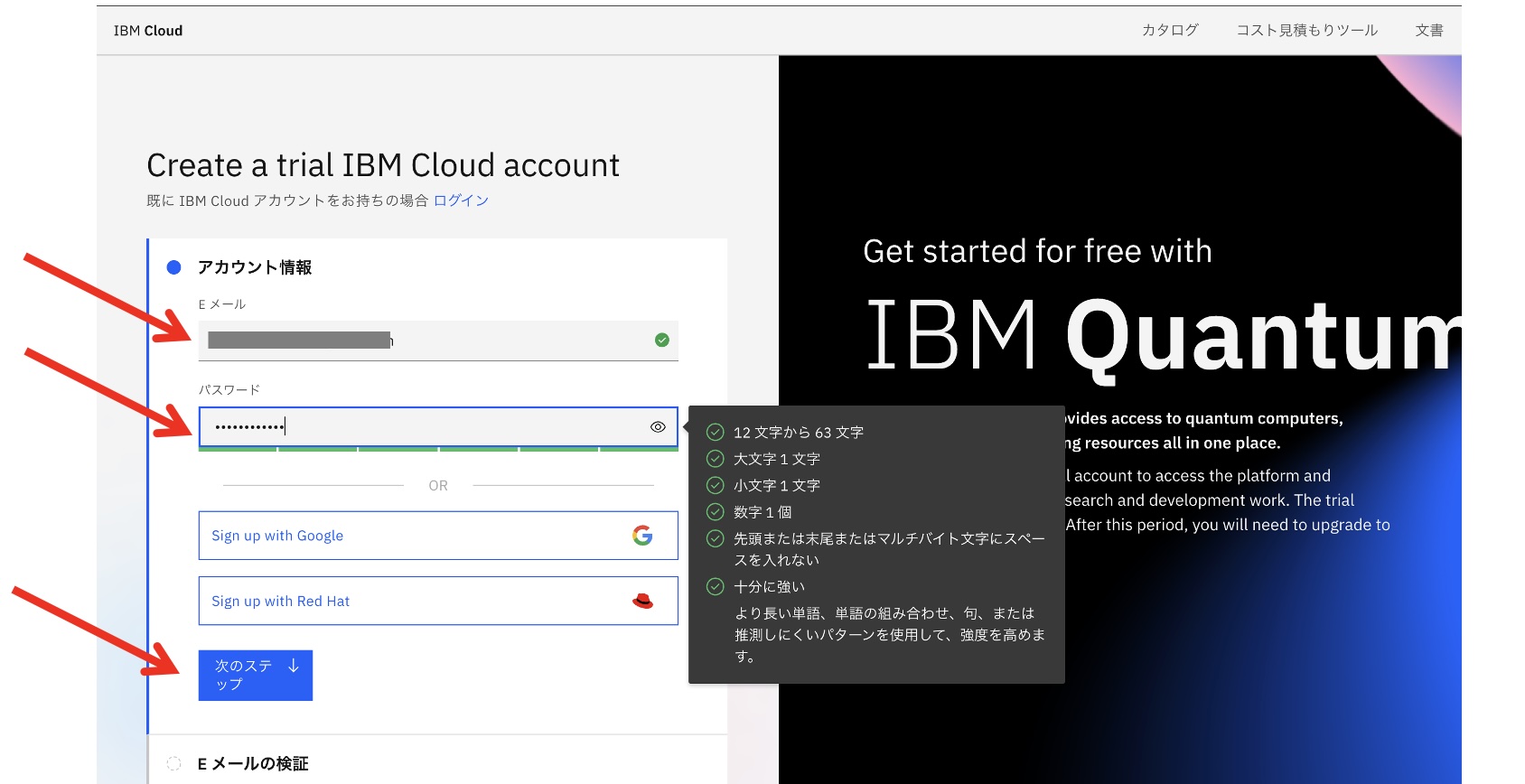Click the check icon beside 十分に強い
1525x784 pixels.
pyautogui.click(x=716, y=587)
